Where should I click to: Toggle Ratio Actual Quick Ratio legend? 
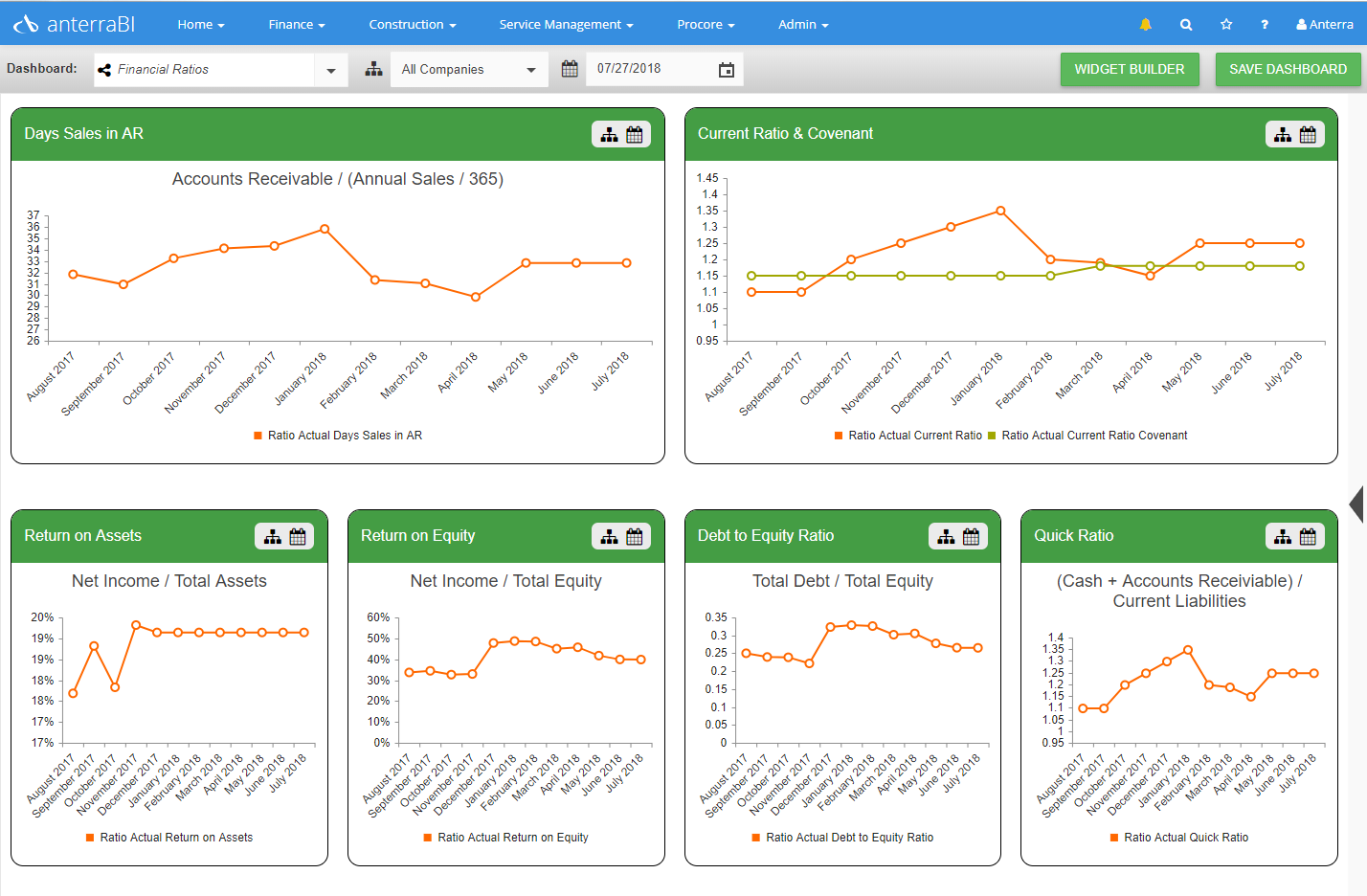coord(1179,838)
